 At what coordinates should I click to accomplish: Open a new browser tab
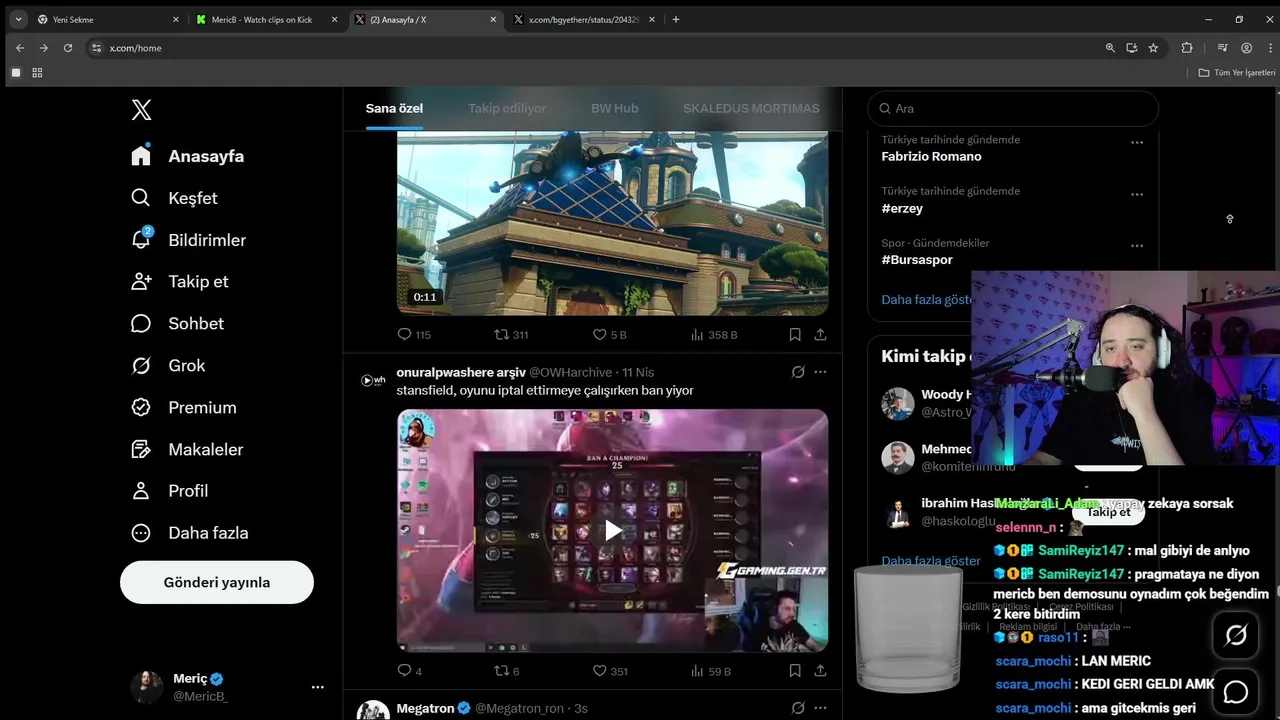[676, 19]
